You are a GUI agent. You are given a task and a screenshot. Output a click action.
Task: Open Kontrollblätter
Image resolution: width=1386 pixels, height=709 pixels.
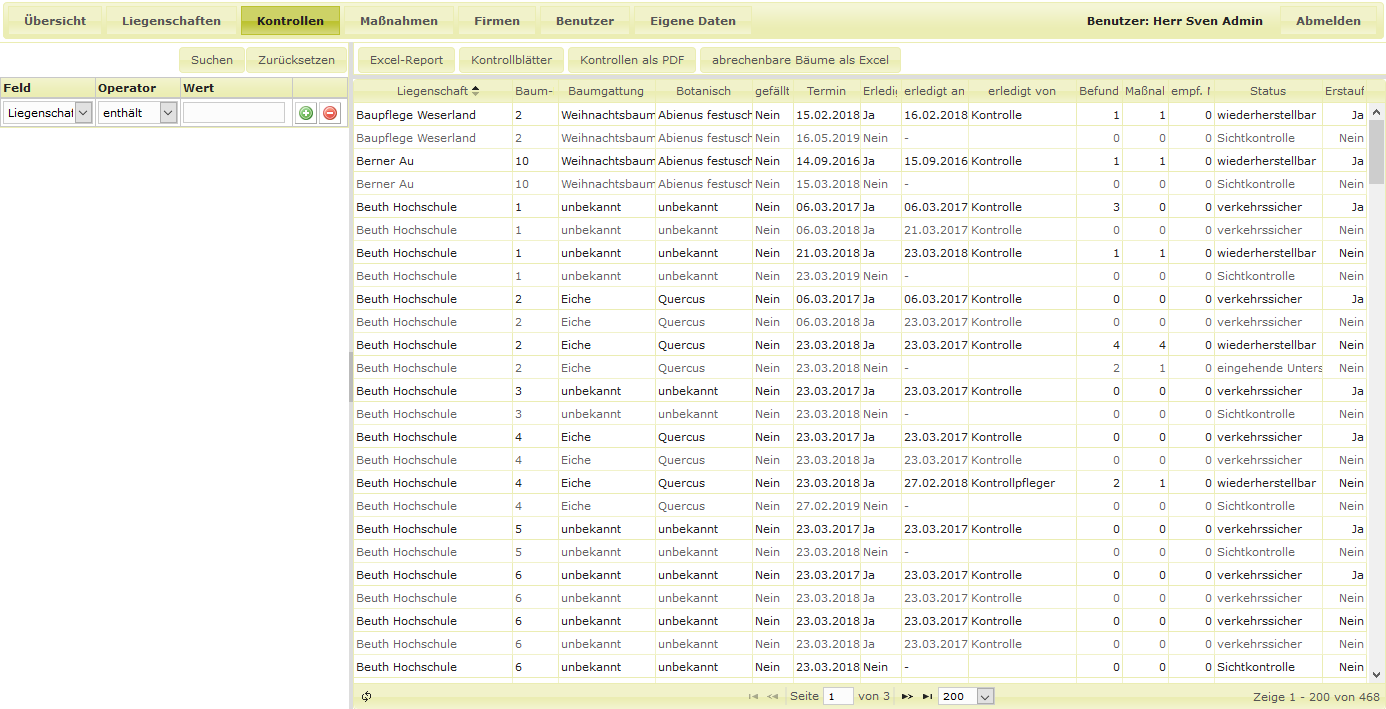[511, 60]
